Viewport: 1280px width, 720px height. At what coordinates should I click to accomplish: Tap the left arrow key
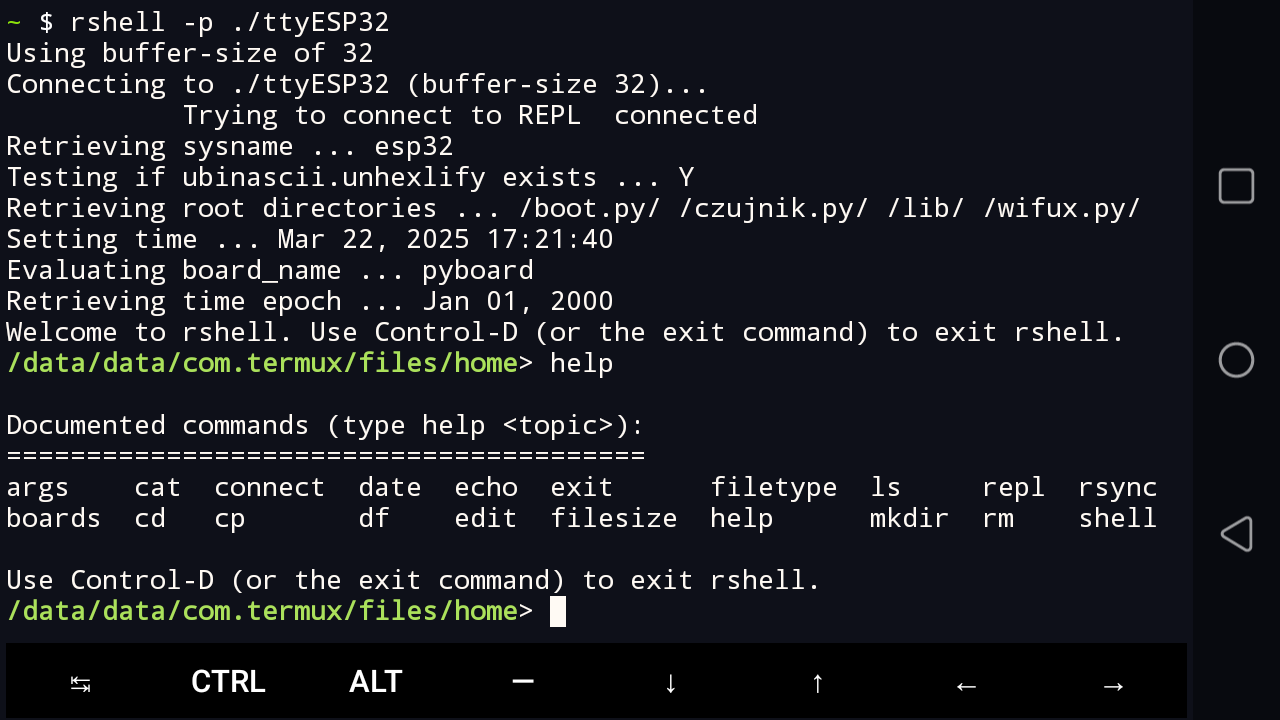[966, 685]
